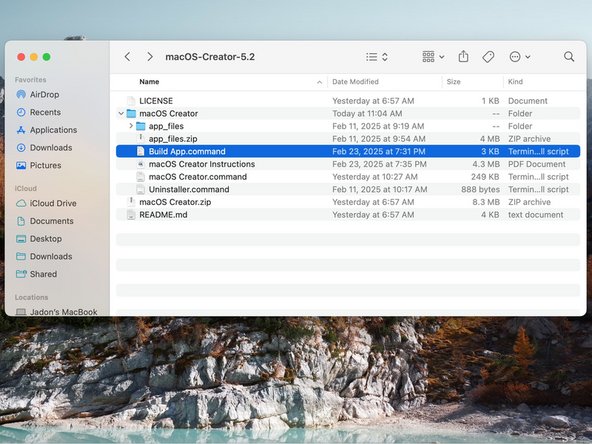Go back using the left chevron
The width and height of the screenshot is (592, 444).
point(128,57)
